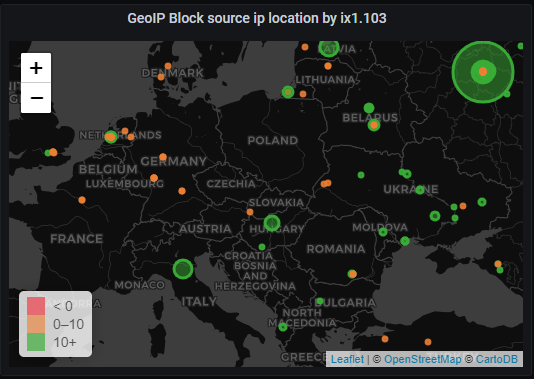Select the largest green circle marker in the top-right corner

(x=483, y=72)
